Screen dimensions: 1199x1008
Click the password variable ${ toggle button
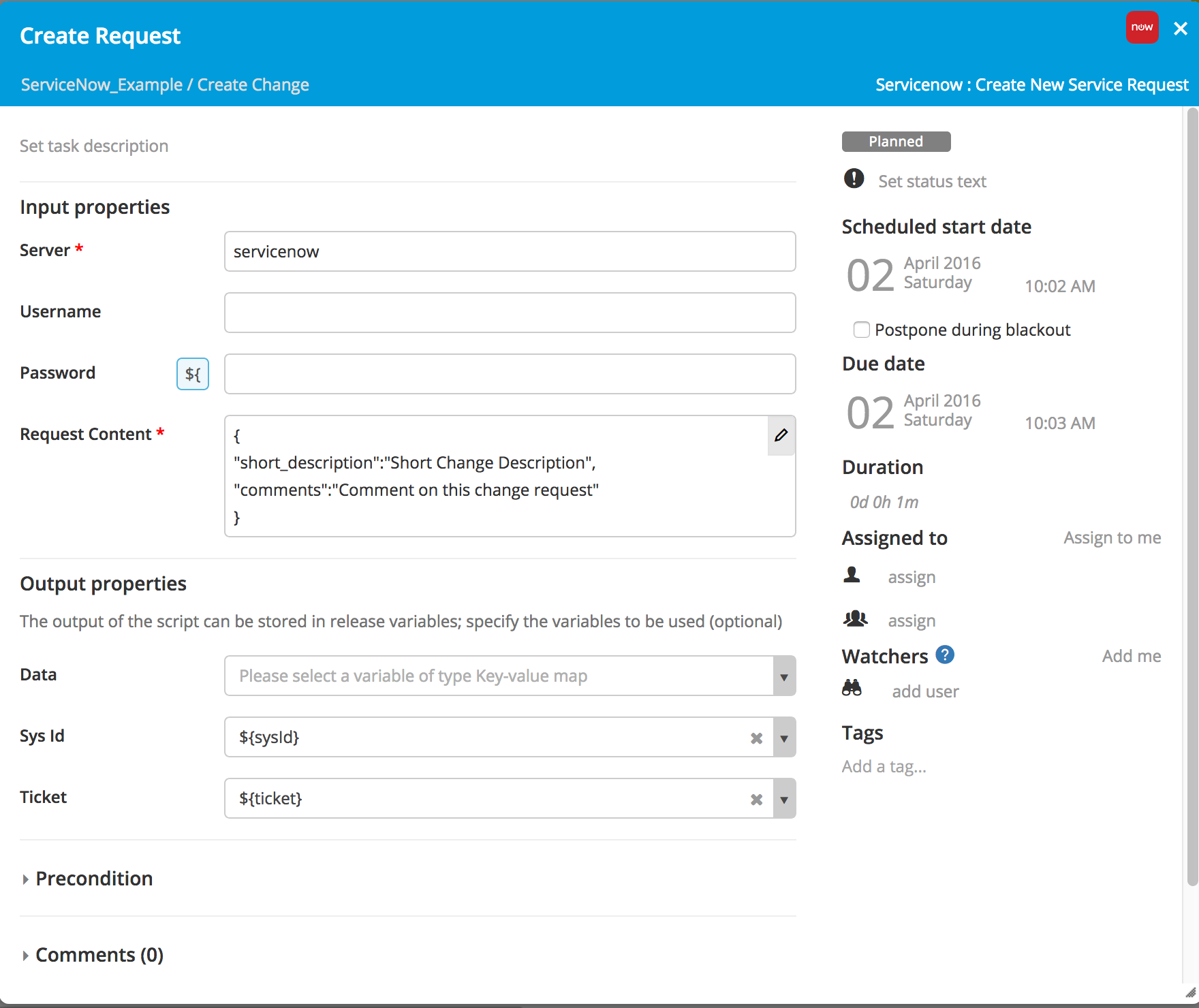(193, 374)
